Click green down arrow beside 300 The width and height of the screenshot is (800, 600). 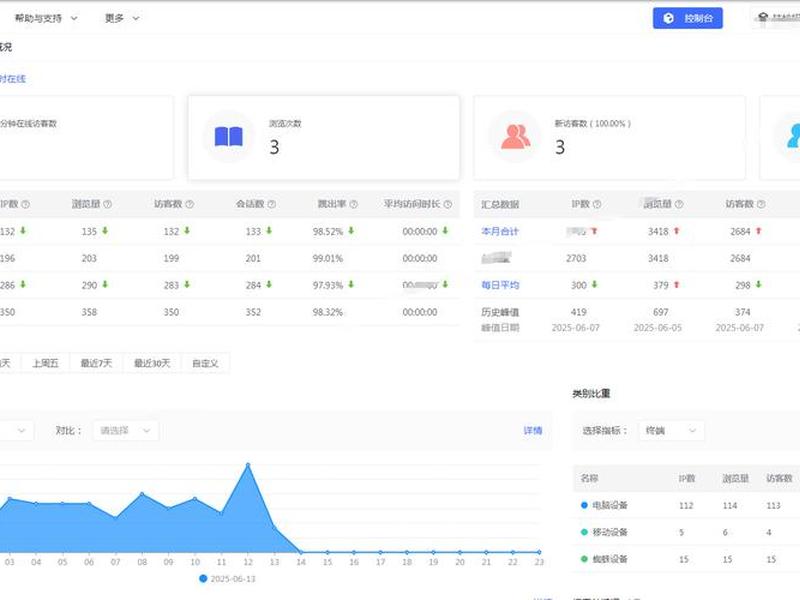(x=594, y=285)
